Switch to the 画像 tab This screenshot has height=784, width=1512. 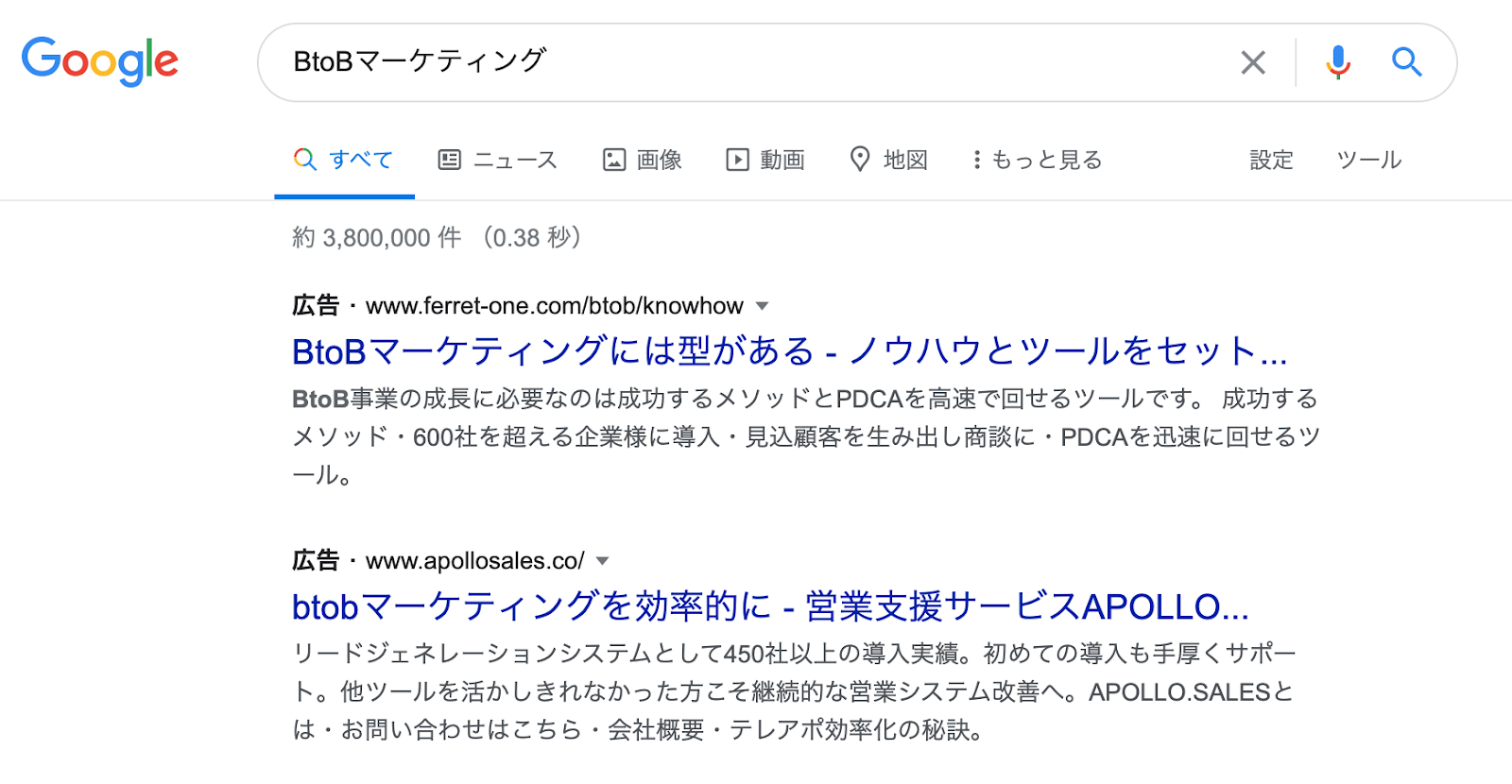point(643,160)
